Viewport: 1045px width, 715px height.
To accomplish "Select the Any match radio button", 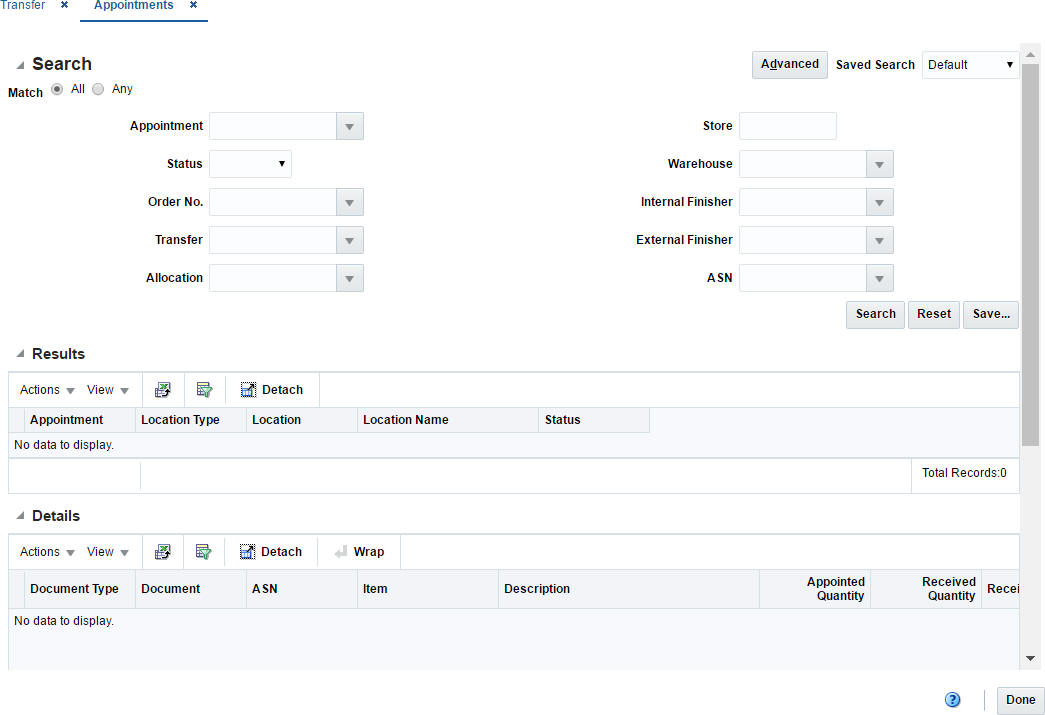I will coord(98,89).
